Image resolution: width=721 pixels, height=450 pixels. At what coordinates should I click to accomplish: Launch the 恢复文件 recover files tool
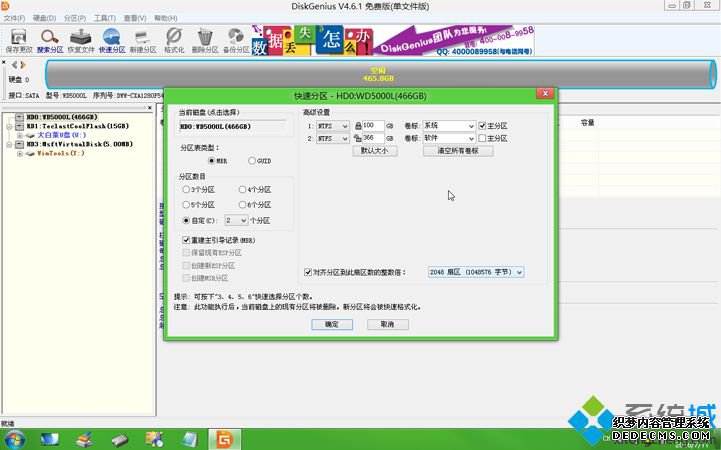(81, 40)
